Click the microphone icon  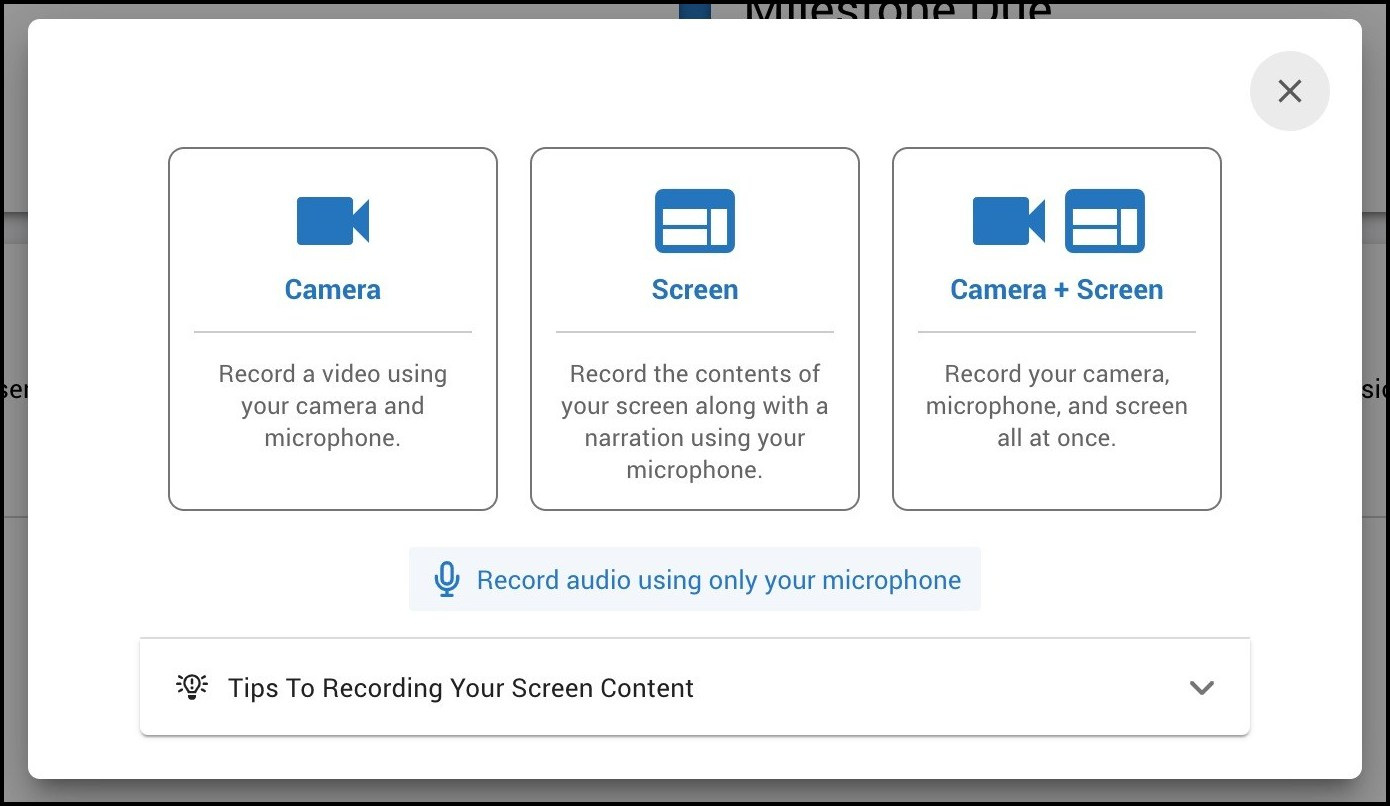[447, 580]
